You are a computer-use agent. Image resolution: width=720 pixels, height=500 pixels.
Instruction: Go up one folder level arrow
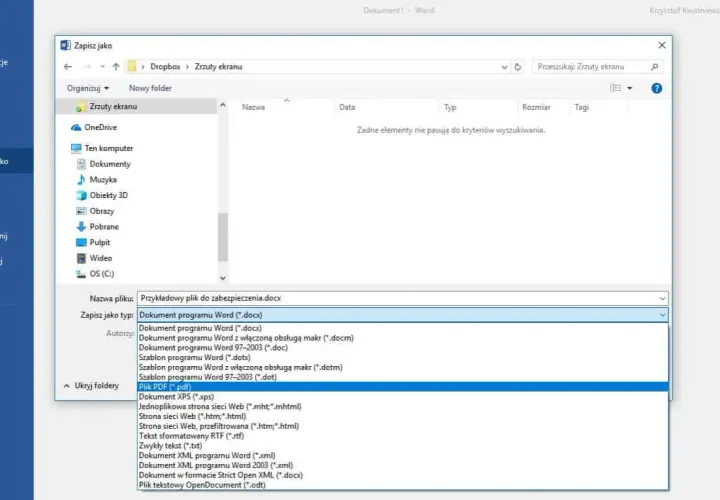tap(116, 67)
